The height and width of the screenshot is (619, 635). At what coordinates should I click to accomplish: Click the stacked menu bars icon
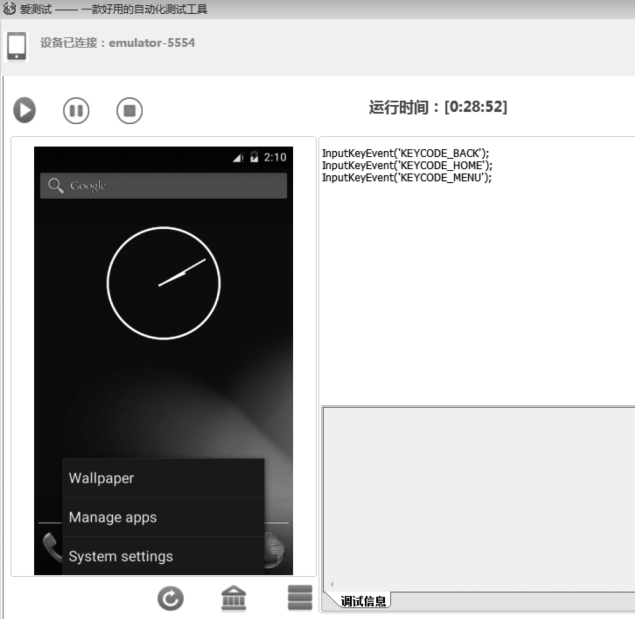(x=300, y=598)
